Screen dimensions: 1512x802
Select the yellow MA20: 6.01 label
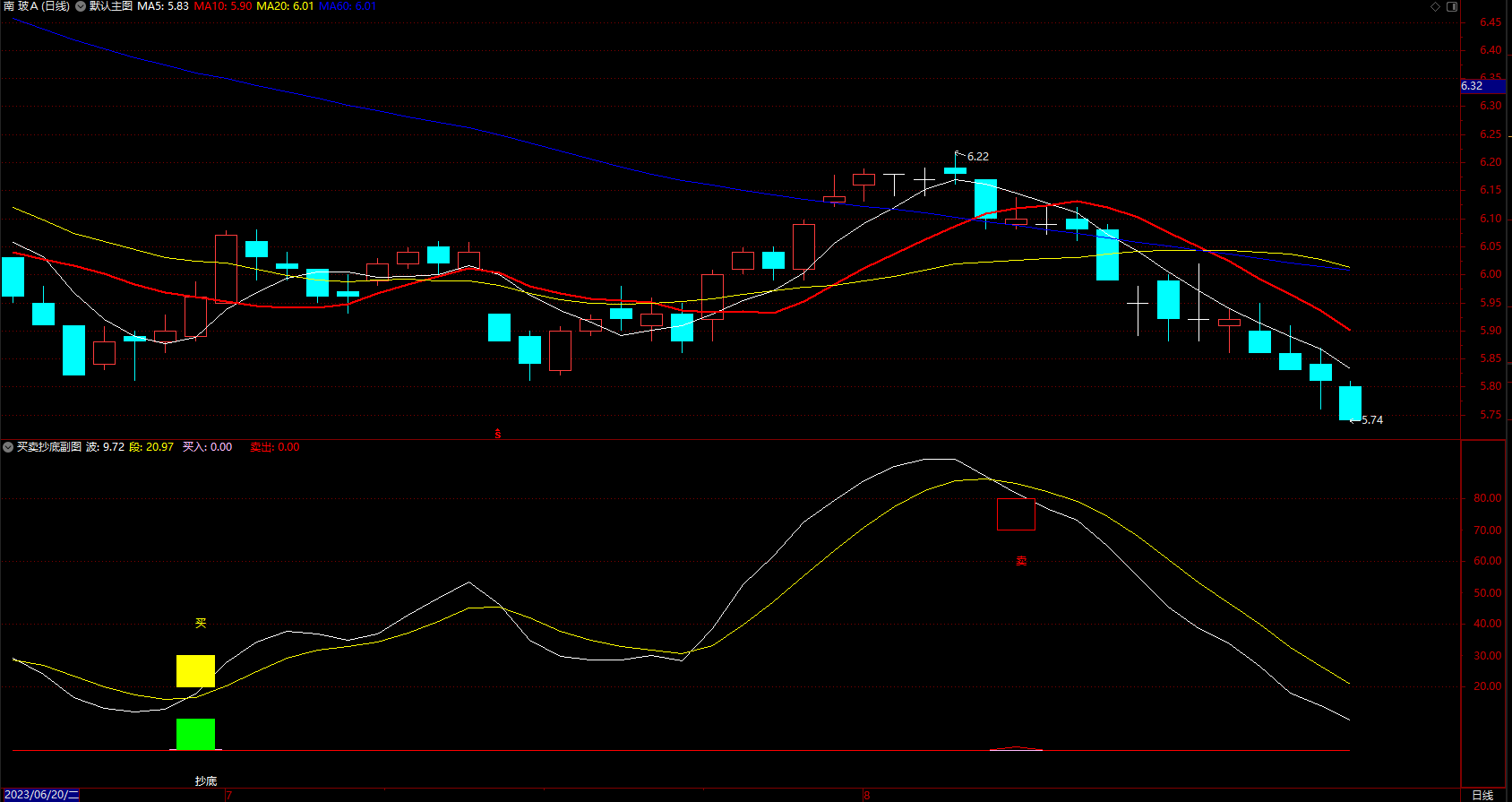285,6
